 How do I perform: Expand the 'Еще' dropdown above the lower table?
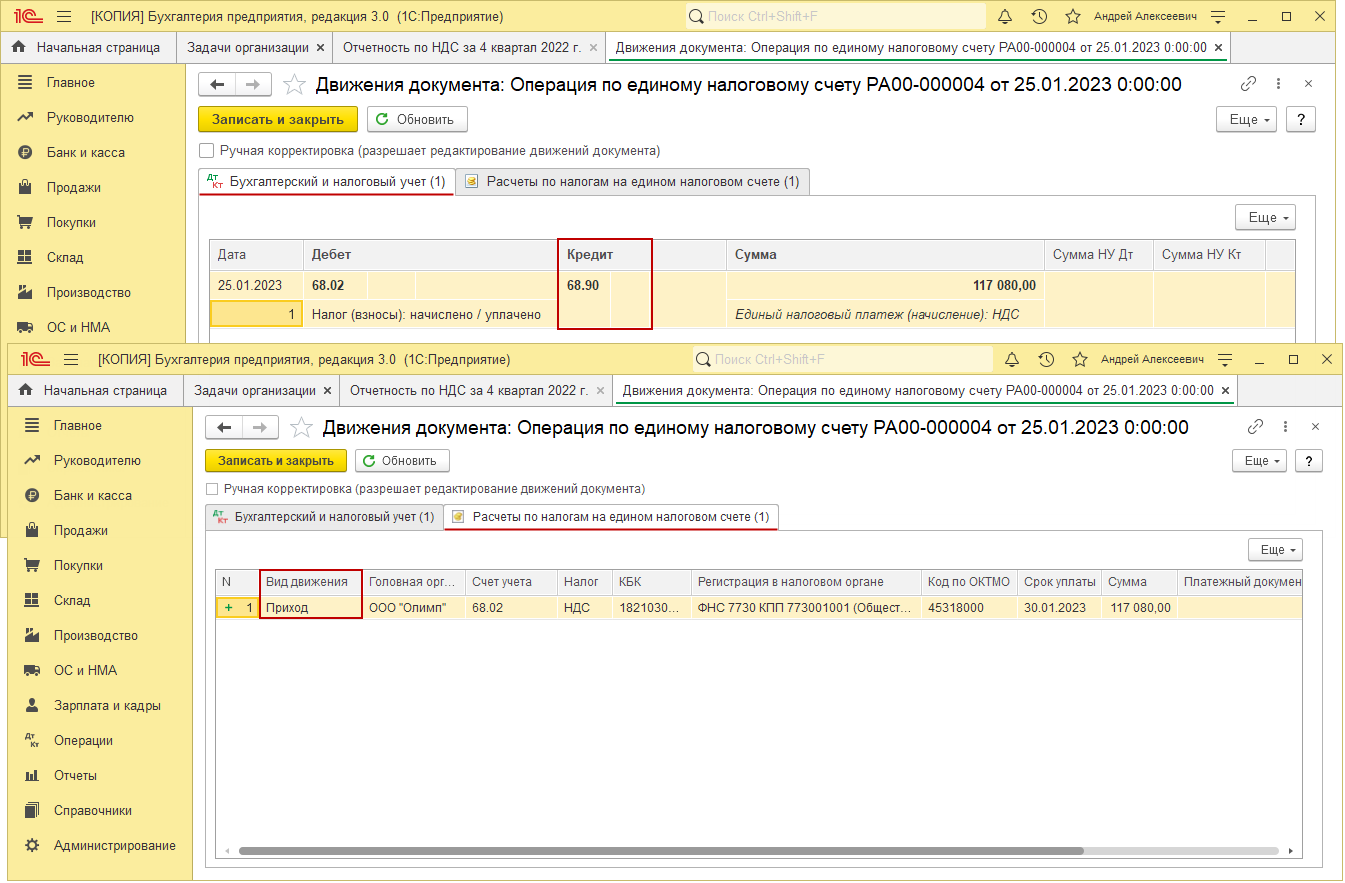tap(1275, 550)
